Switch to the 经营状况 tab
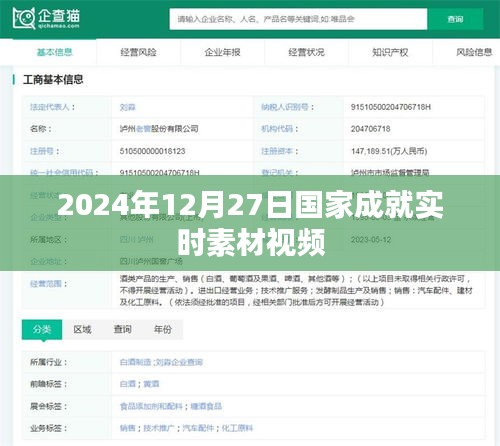The image size is (500, 446). (x=306, y=52)
